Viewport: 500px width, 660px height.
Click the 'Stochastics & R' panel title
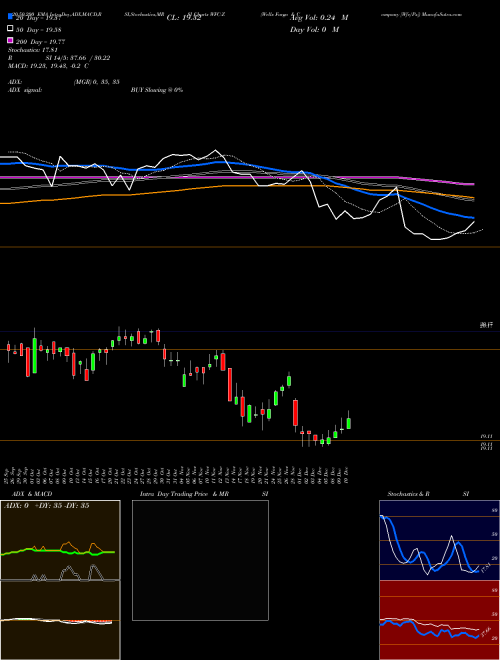point(409,494)
